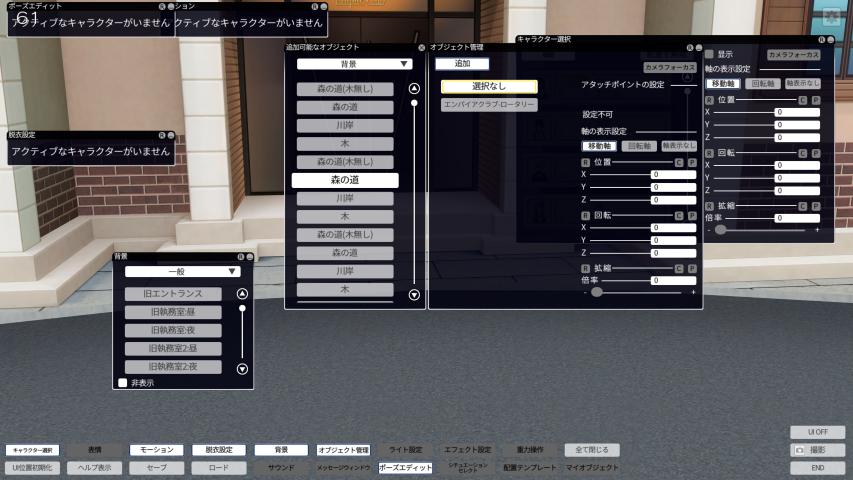Enable the 非表示 checkbox in 背景 panel
The image size is (853, 480).
[123, 382]
